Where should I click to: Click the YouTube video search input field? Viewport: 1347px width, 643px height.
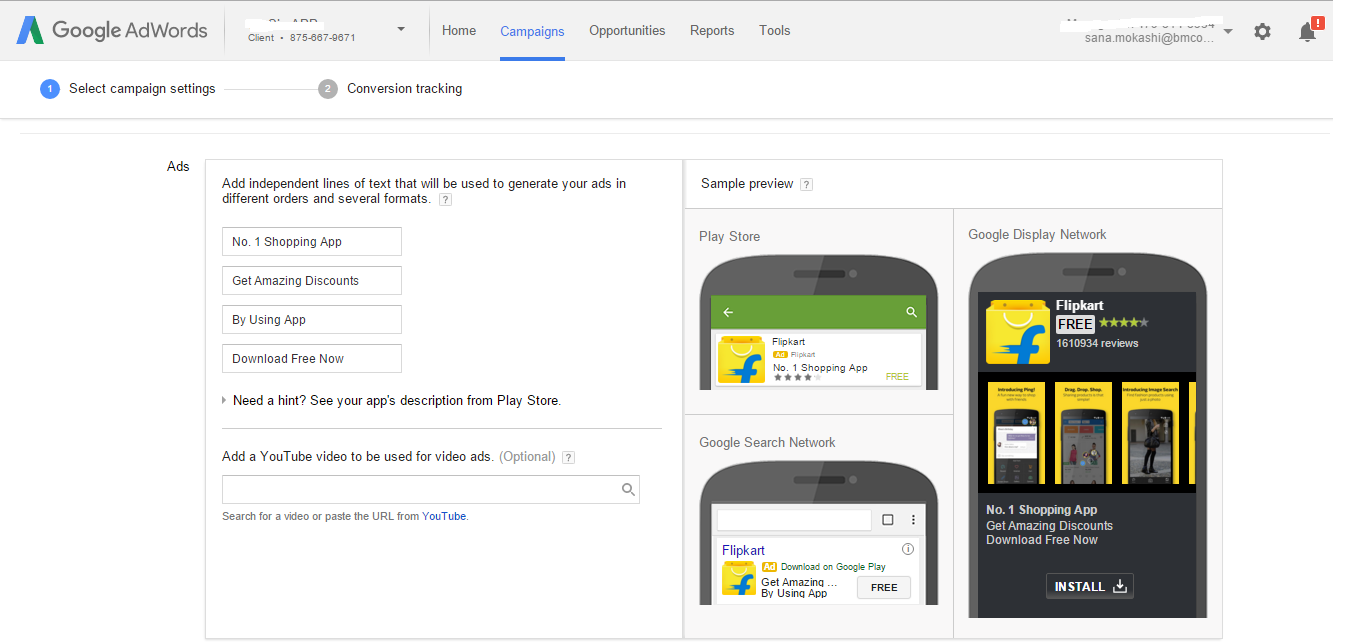tap(430, 490)
